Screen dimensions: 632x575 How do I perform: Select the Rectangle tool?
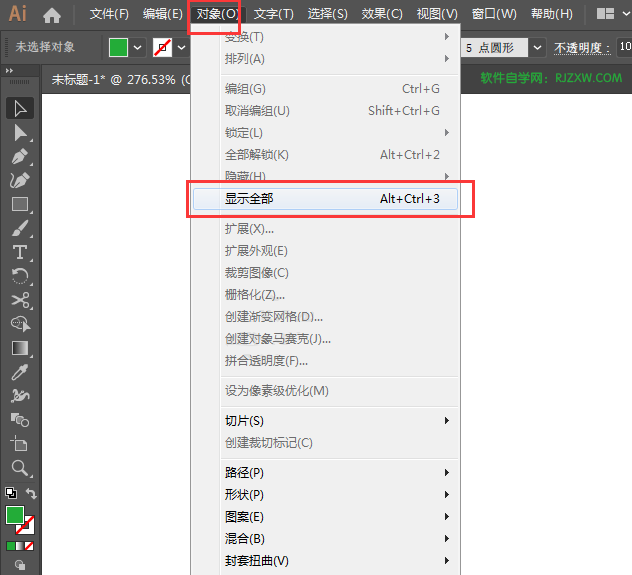click(20, 204)
